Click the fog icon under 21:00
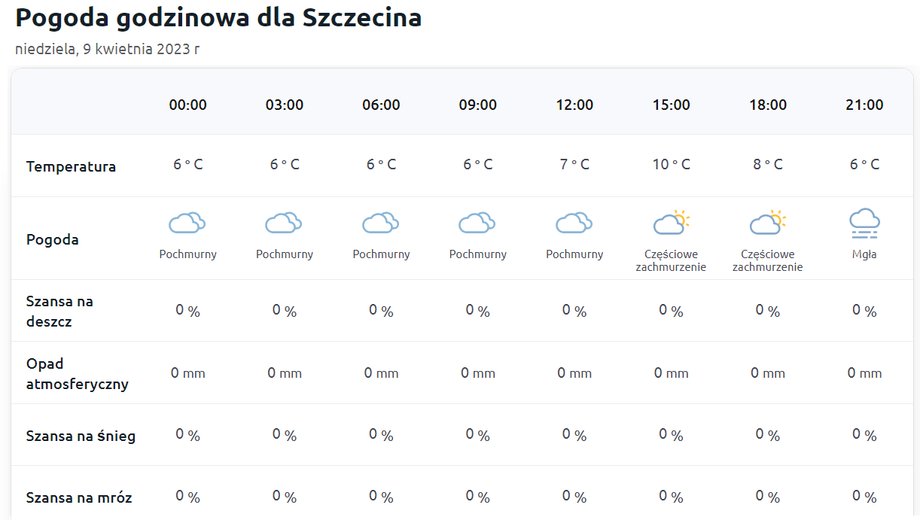Screen dimensions: 920x520 click(864, 224)
